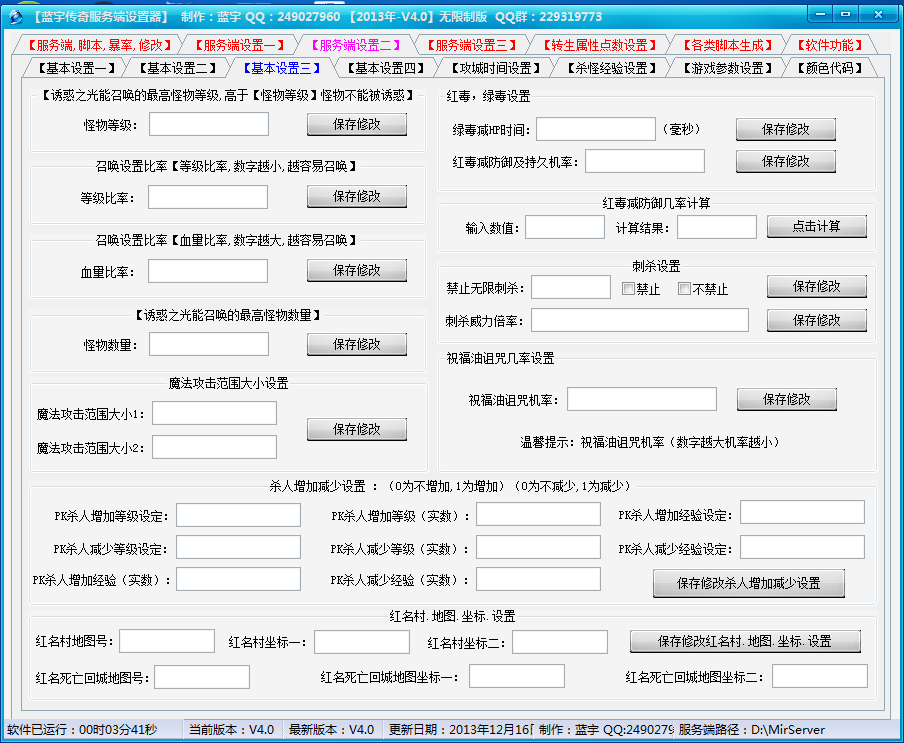This screenshot has height=743, width=904.
Task: Focus the 刺杀威力倍率 text box
Action: click(x=639, y=320)
